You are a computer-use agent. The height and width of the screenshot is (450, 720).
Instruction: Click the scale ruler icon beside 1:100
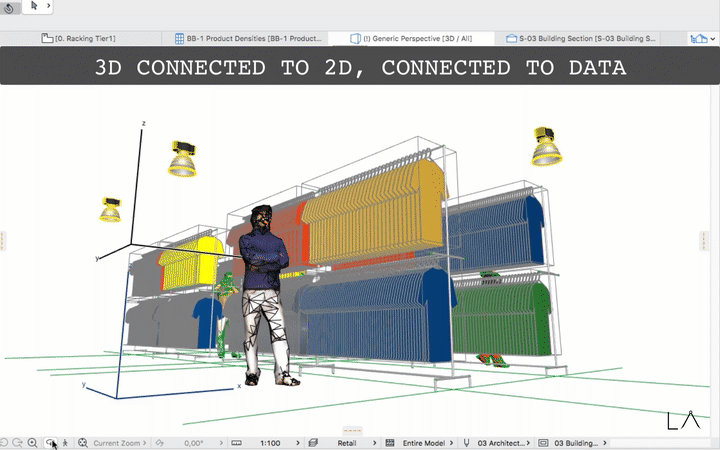(236, 442)
